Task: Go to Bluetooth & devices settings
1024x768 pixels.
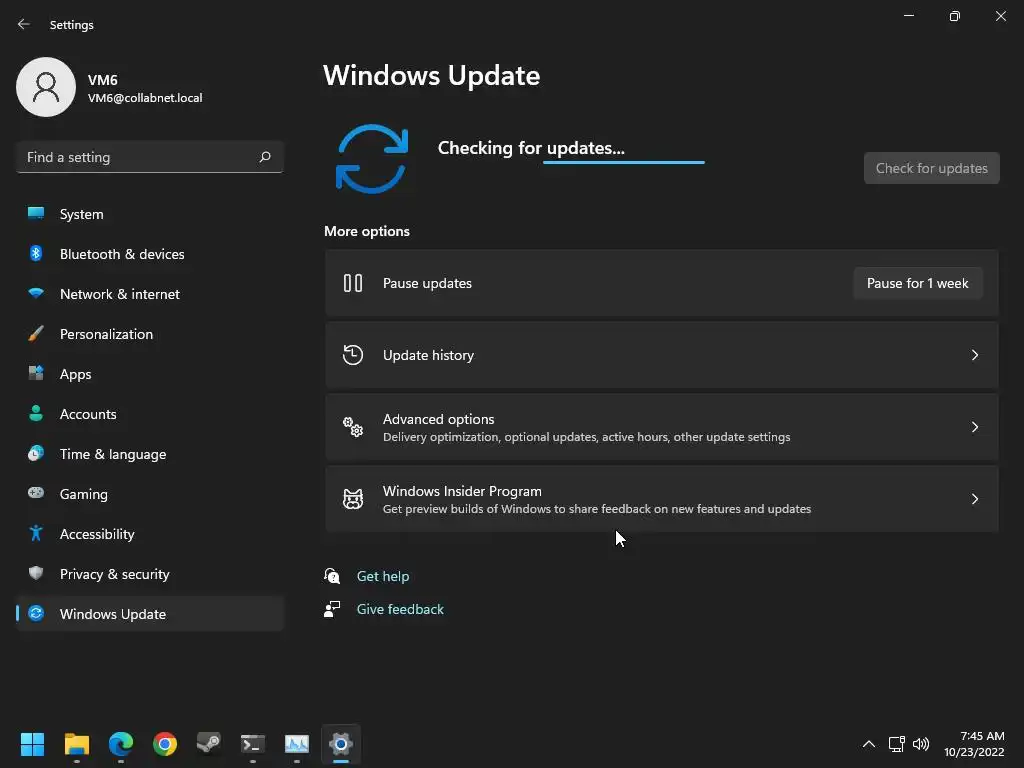Action: (150, 253)
